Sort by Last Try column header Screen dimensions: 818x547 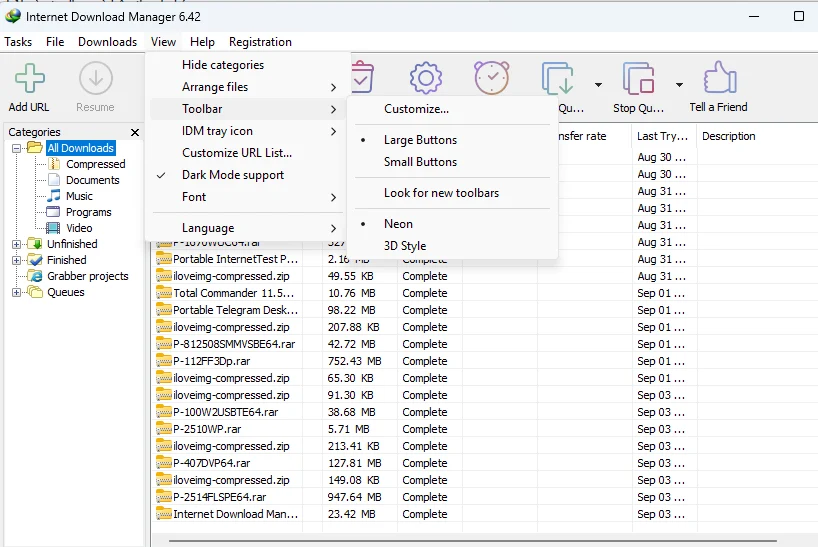tap(662, 136)
